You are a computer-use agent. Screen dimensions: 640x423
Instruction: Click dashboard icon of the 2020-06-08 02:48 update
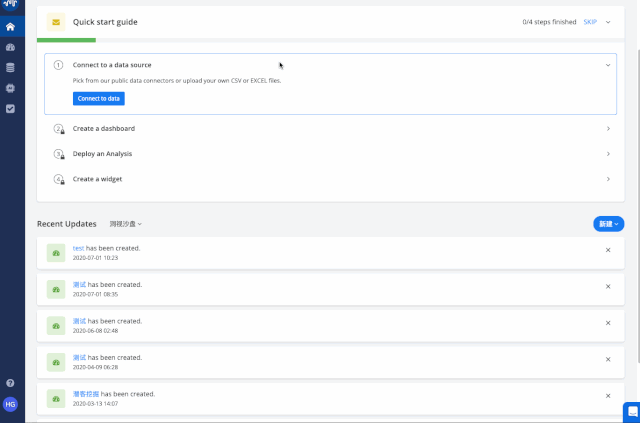point(56,326)
